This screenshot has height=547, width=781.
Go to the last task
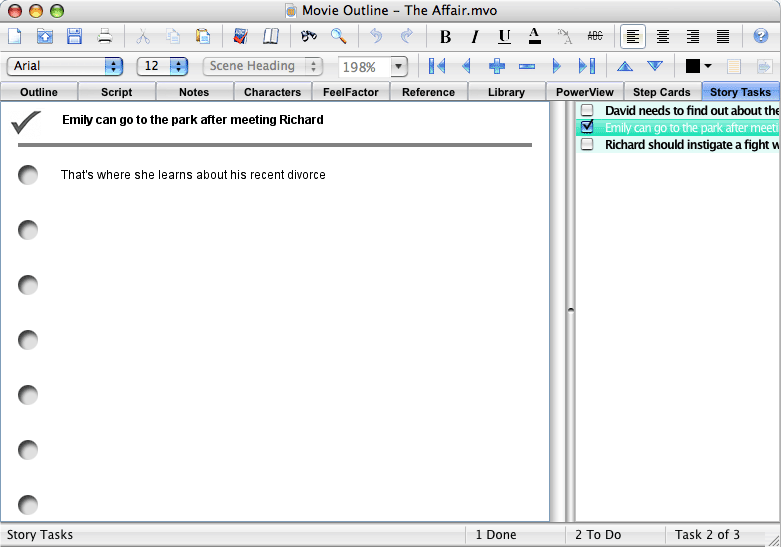coord(587,66)
